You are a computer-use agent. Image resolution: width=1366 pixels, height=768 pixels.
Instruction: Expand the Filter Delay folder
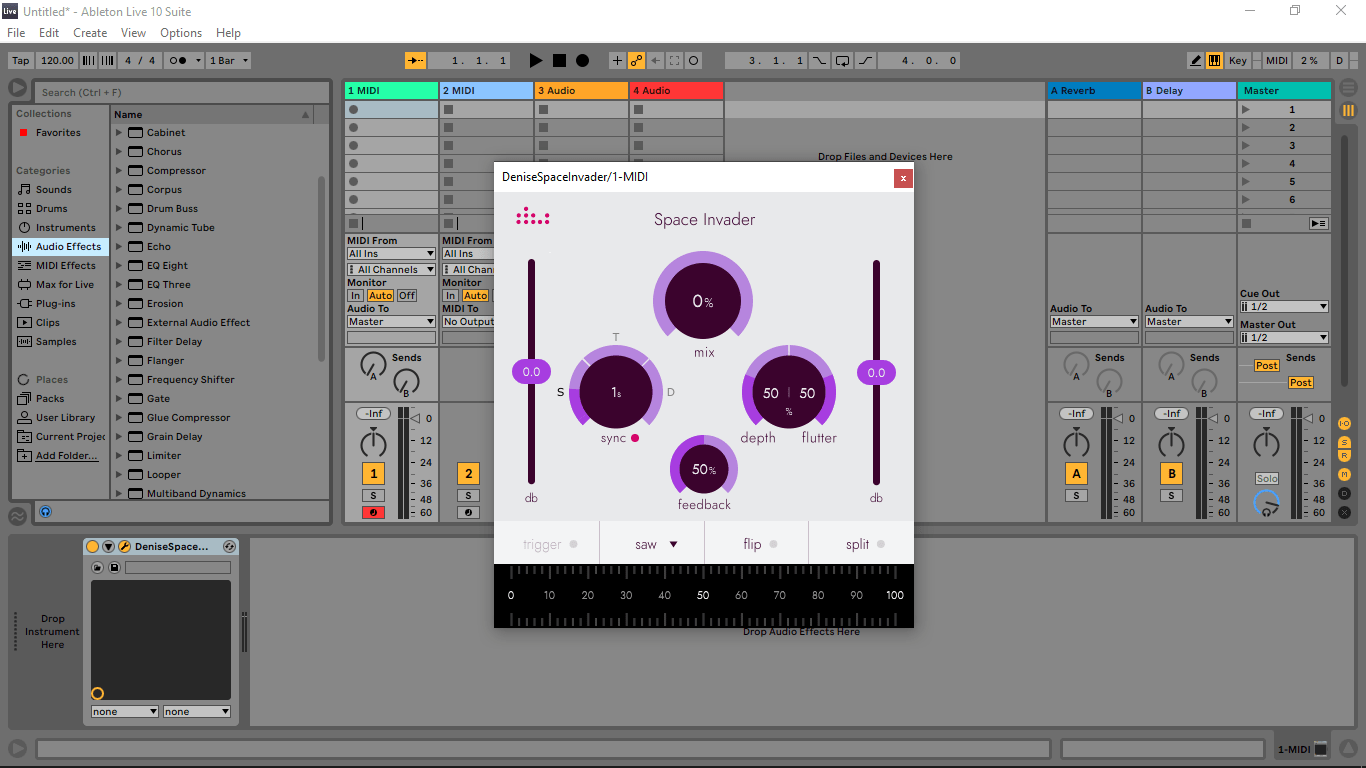pyautogui.click(x=119, y=342)
